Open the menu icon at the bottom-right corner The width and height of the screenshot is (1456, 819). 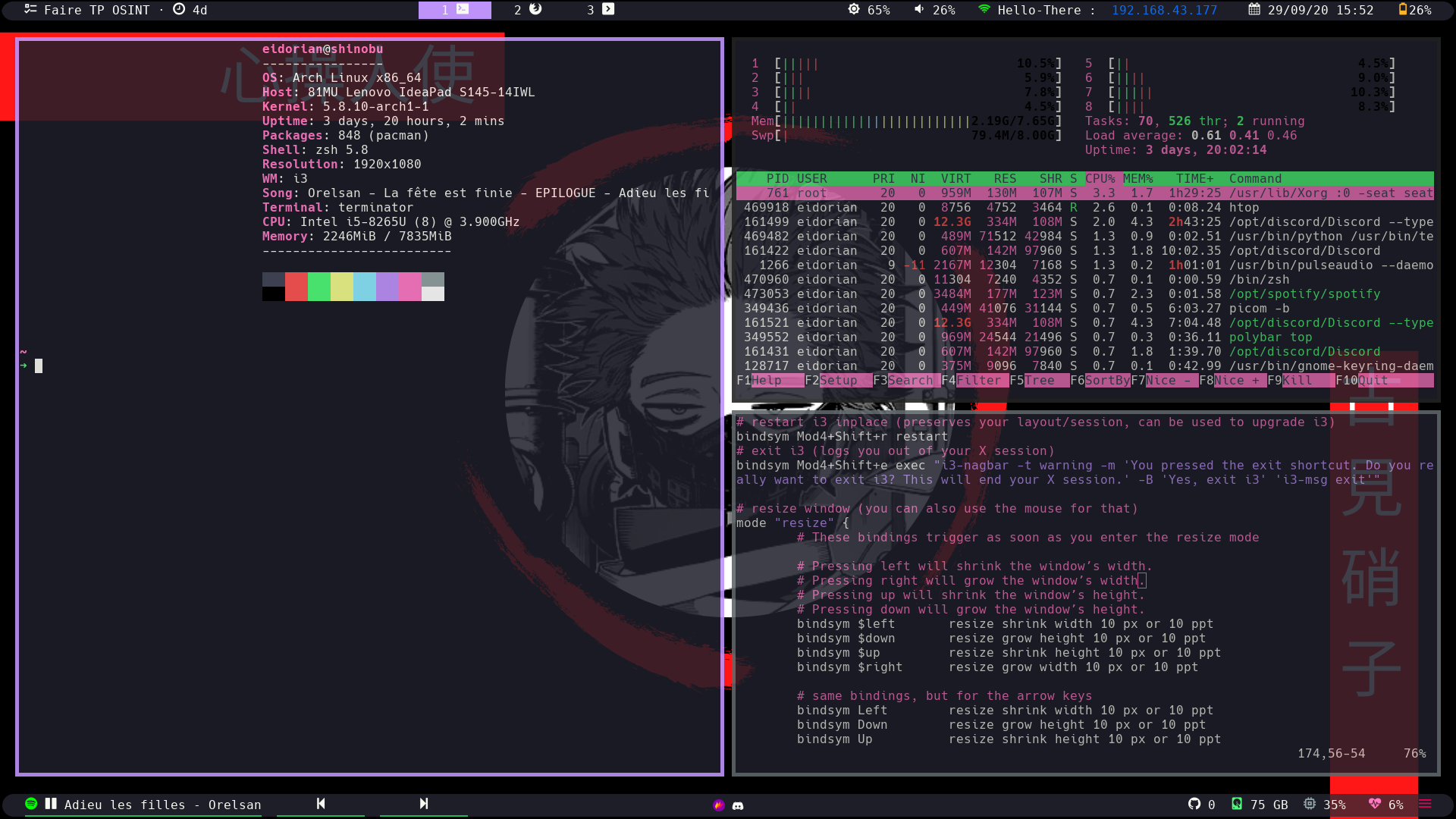tap(1425, 804)
